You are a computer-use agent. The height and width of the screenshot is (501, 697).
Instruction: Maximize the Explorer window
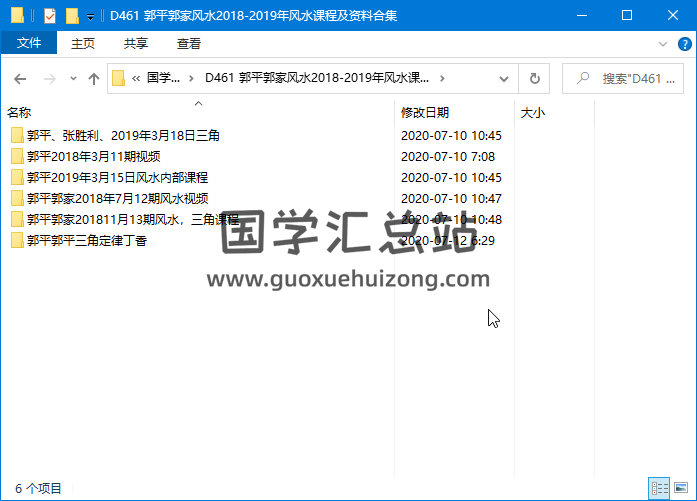coord(627,16)
